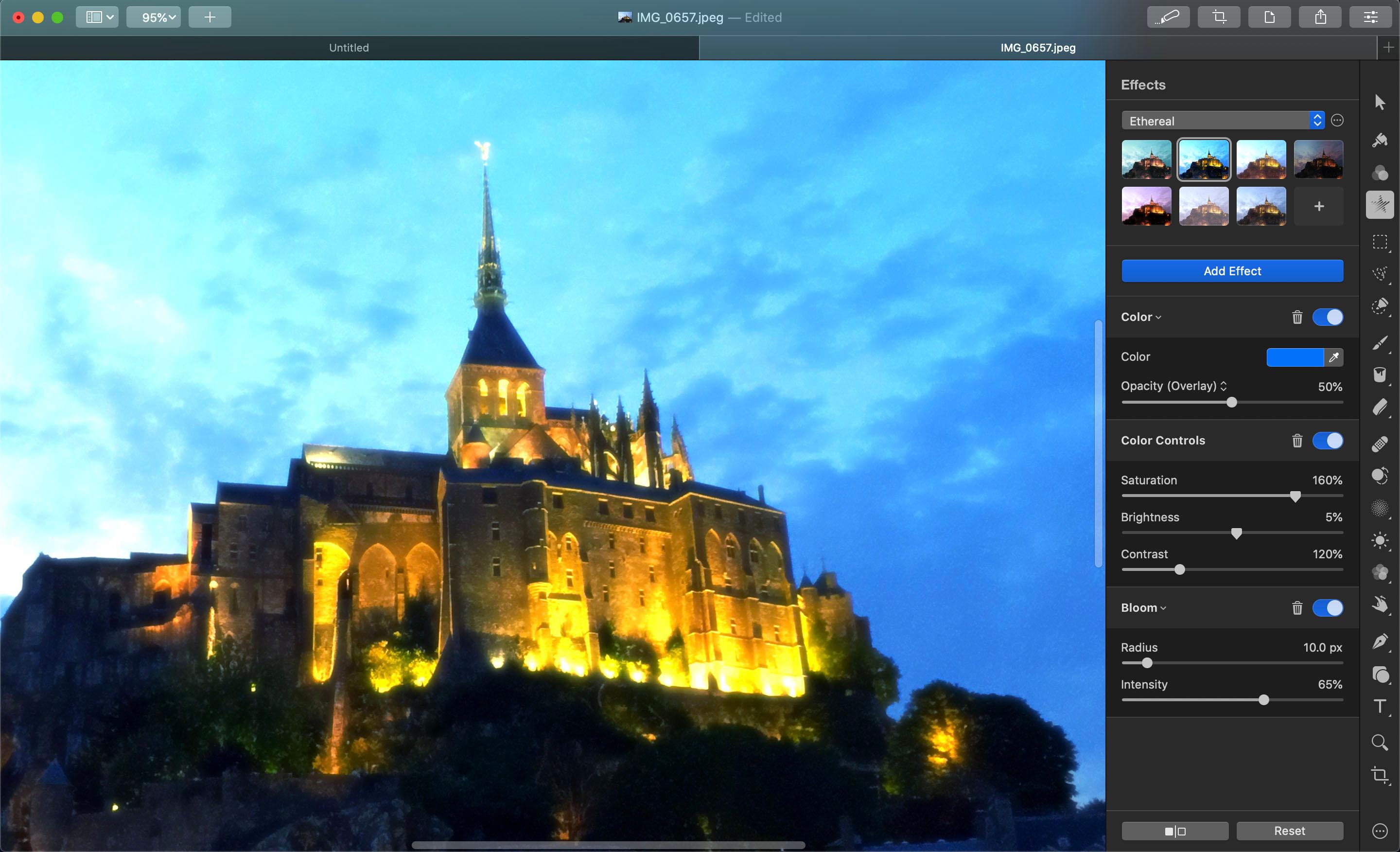Open the preset options ellipsis beside Ethereal
Viewport: 1400px width, 852px height.
(1337, 121)
